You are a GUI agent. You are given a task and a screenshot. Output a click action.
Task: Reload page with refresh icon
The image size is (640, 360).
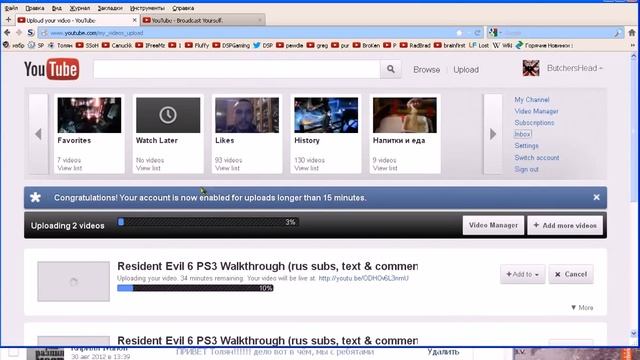477,33
